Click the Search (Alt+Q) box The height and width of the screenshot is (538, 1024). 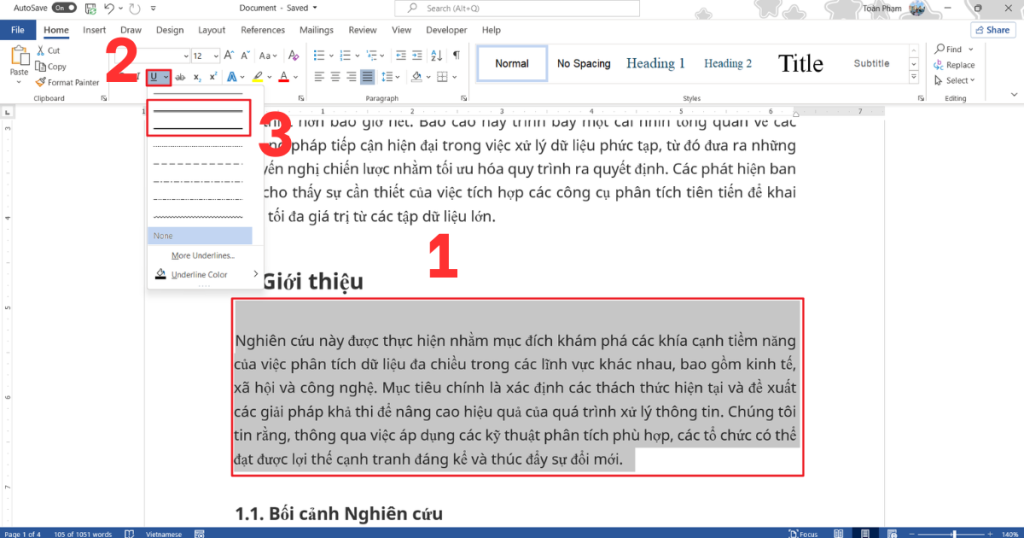pos(517,8)
